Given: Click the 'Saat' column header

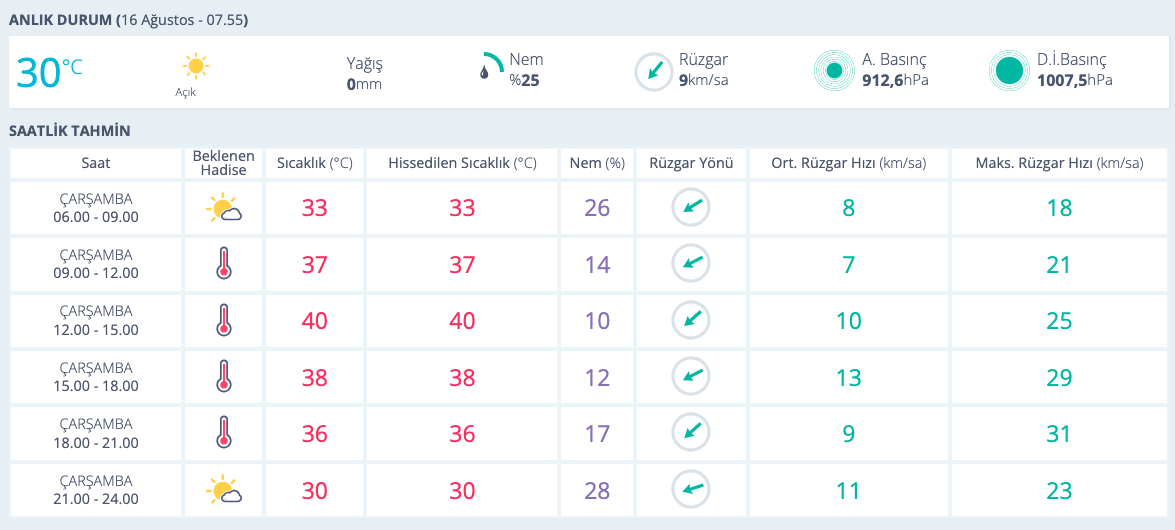Looking at the screenshot, I should 96,163.
